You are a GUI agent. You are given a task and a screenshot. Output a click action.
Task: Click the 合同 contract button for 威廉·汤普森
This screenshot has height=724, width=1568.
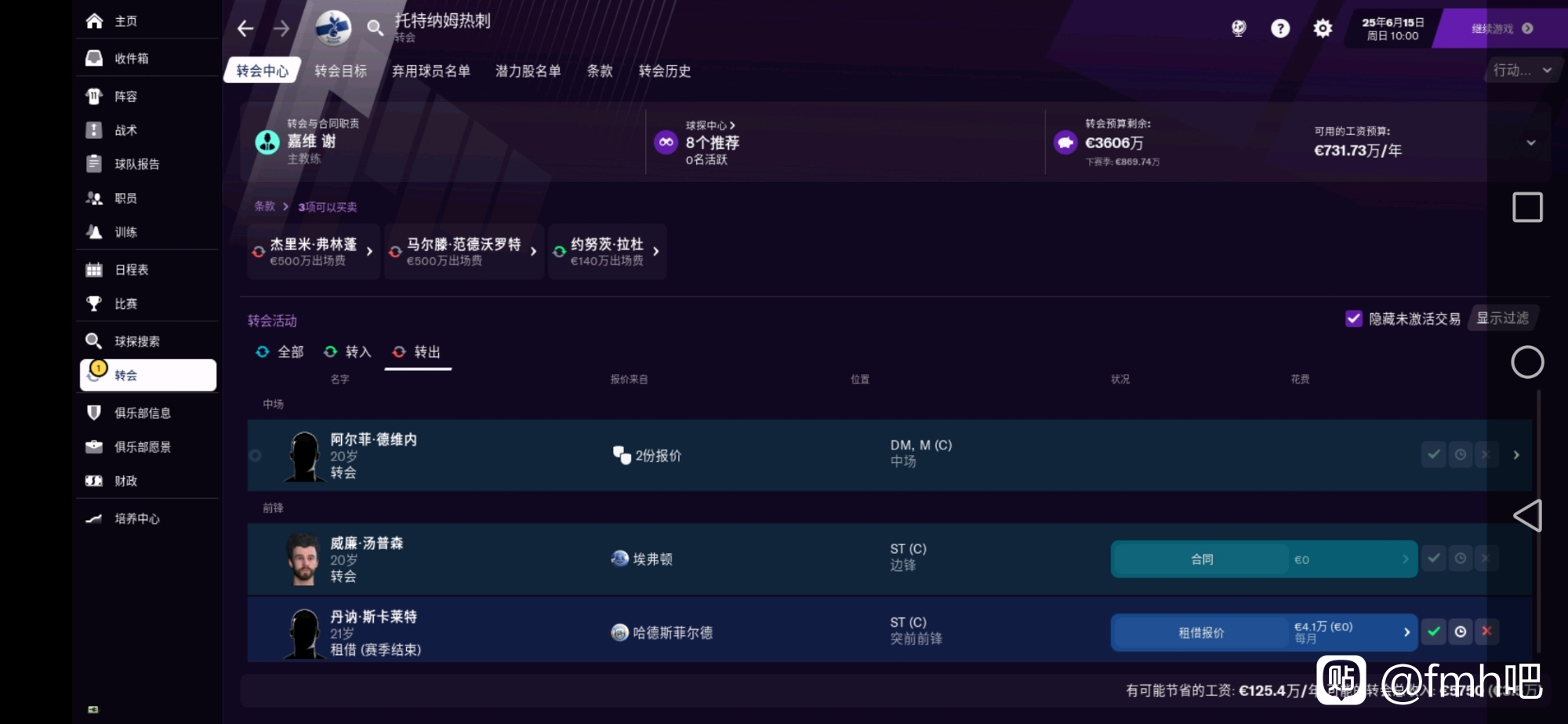1202,559
